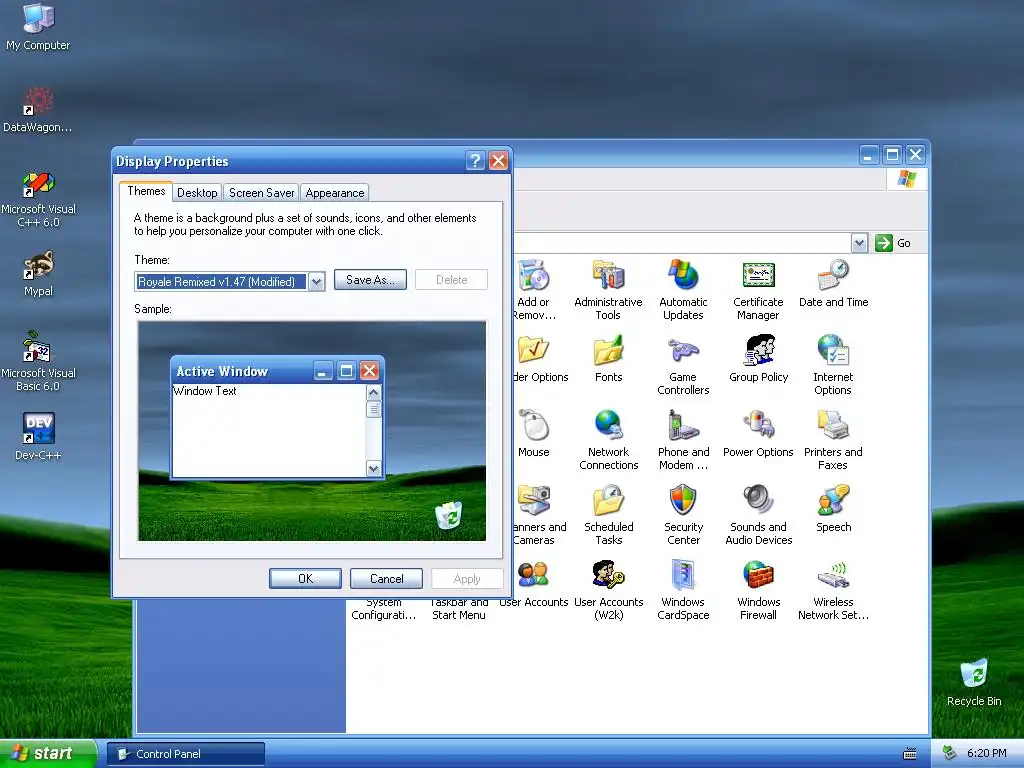Switch to the Screen Saver tab
1024x768 pixels.
(x=261, y=193)
